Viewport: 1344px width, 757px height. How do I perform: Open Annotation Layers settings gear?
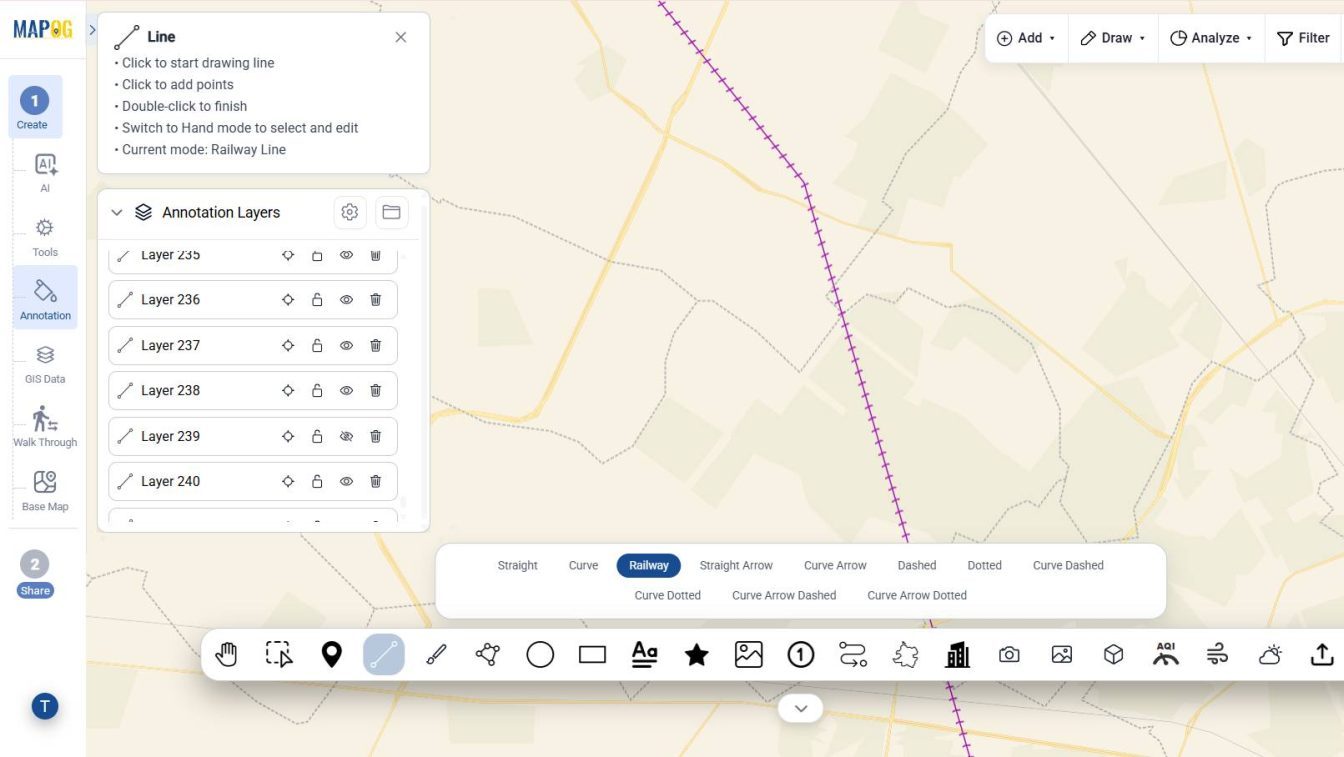[349, 212]
